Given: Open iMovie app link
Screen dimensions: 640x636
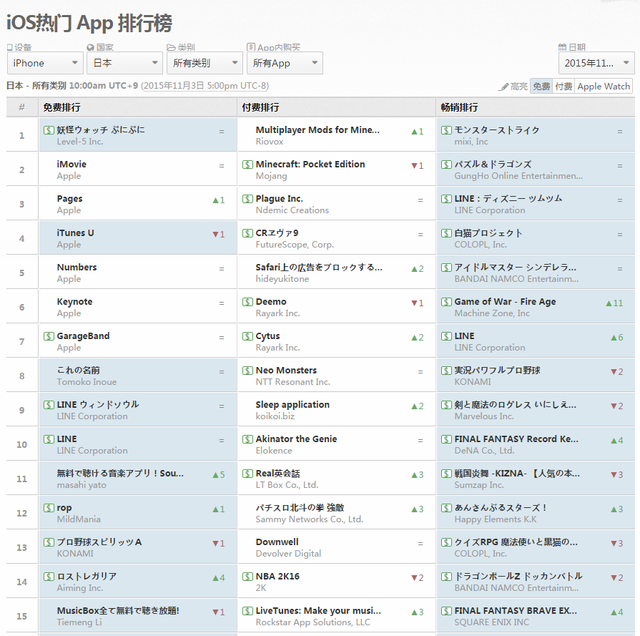Looking at the screenshot, I should [71, 164].
